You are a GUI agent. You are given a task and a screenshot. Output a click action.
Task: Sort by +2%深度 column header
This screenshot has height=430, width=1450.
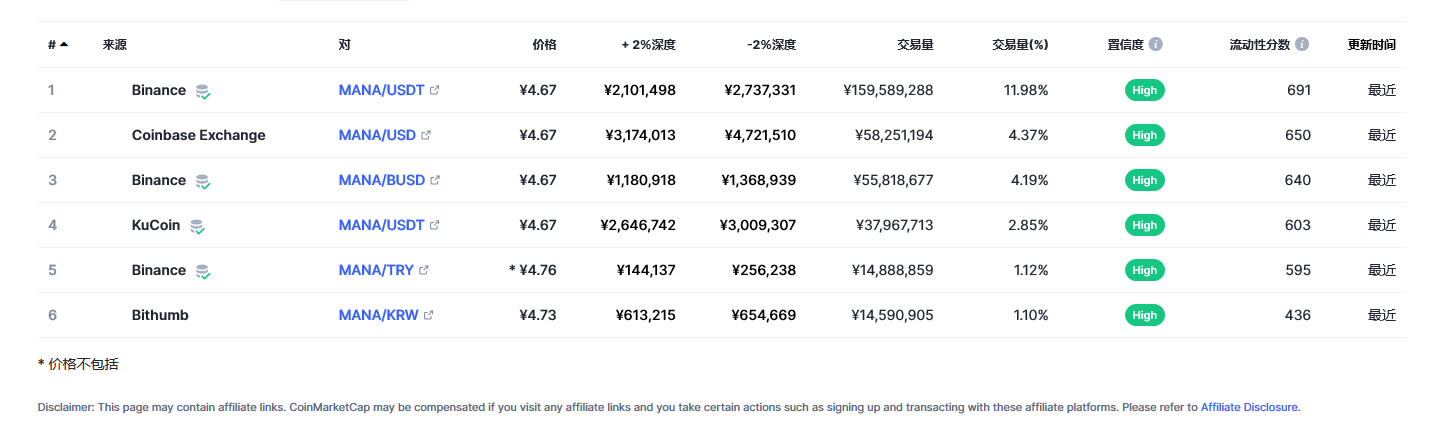coord(648,44)
